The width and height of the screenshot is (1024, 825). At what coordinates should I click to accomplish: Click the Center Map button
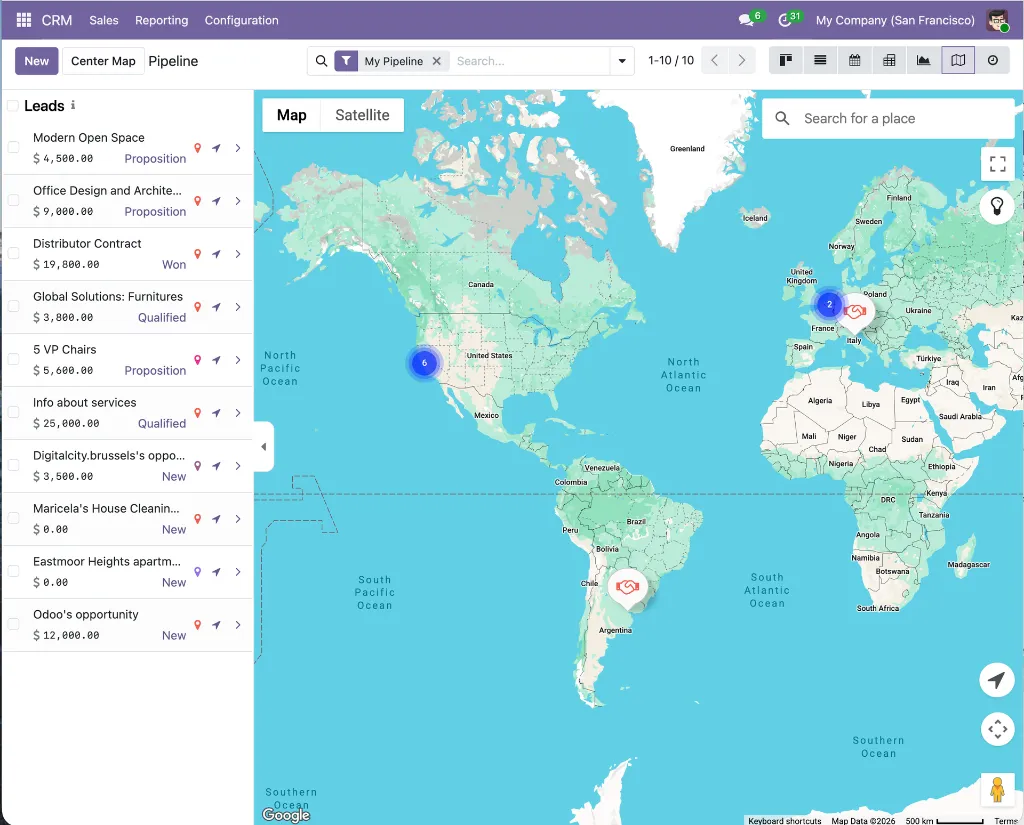point(103,61)
